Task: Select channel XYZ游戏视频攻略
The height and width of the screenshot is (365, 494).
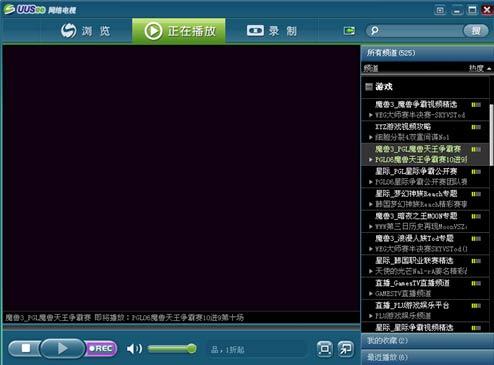Action: click(403, 127)
